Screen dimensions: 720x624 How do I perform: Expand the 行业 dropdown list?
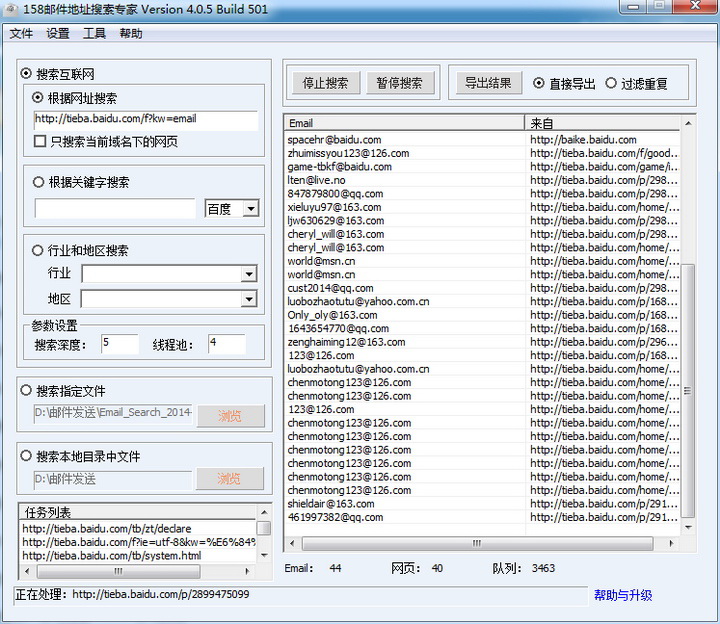(248, 274)
